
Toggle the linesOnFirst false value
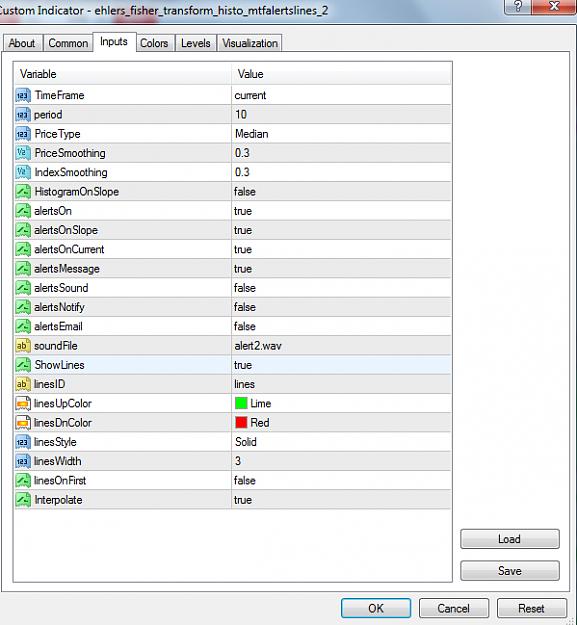(x=341, y=480)
